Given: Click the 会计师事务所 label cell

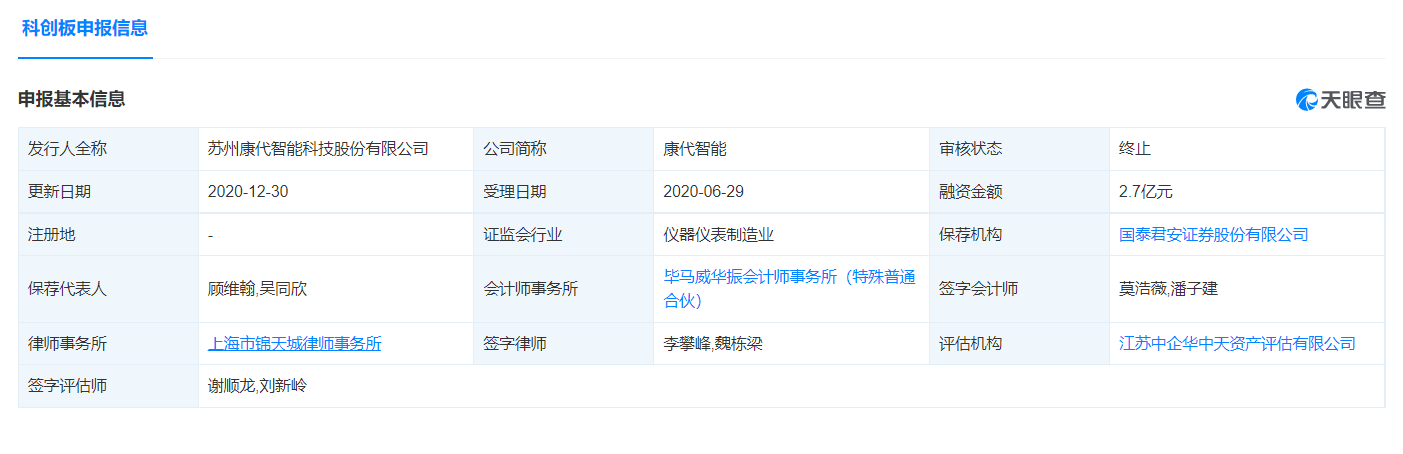Looking at the screenshot, I should point(564,289).
